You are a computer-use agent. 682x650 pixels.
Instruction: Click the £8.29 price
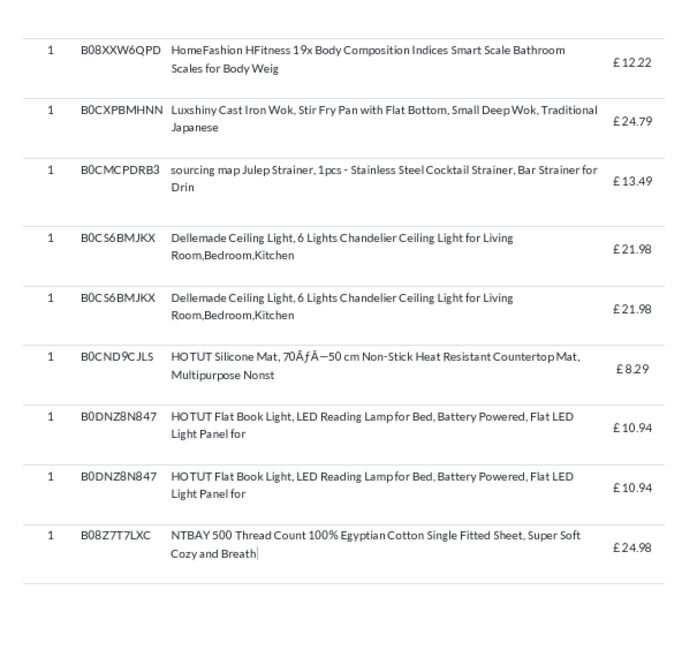pos(632,369)
